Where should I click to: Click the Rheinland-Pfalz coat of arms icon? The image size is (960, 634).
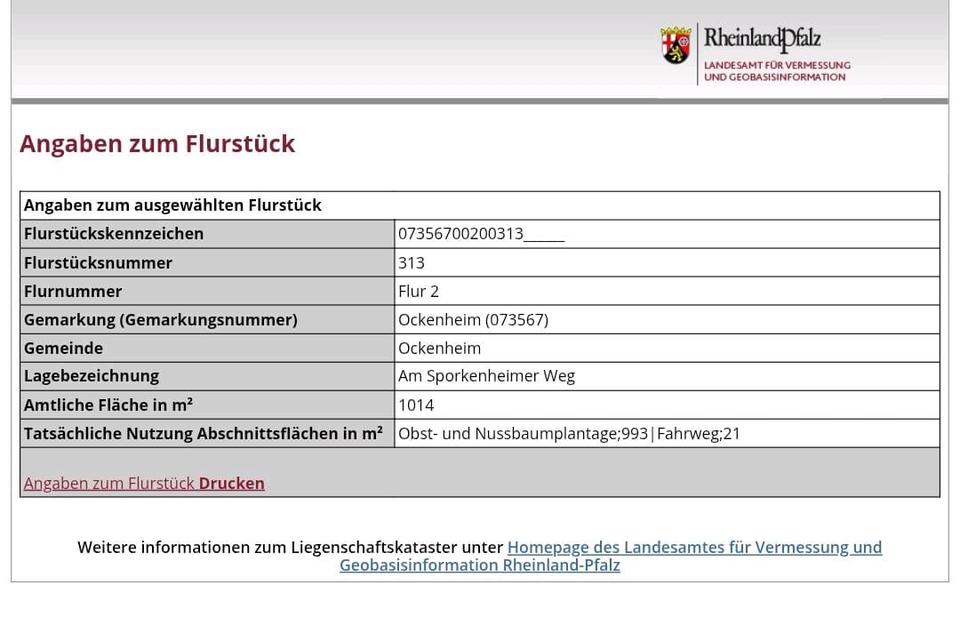coord(676,46)
